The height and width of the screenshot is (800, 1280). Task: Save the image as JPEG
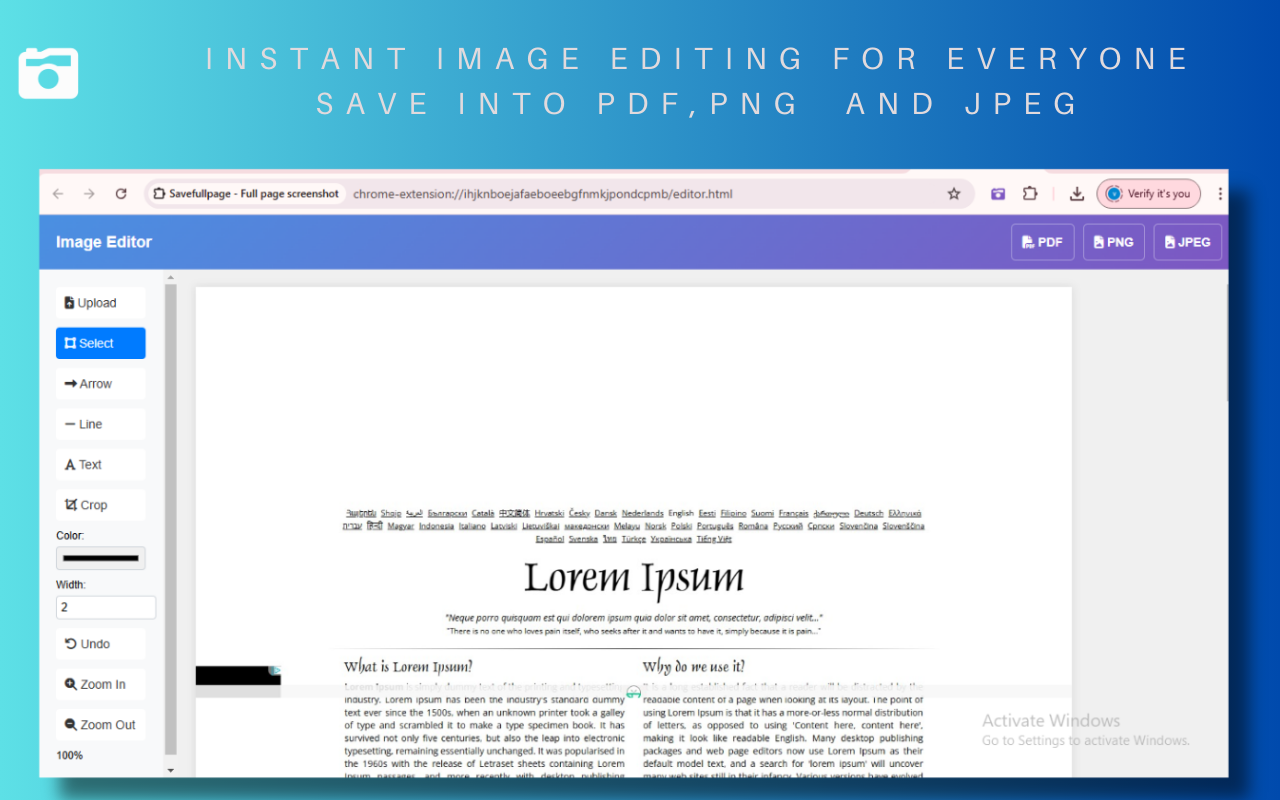[x=1187, y=241]
